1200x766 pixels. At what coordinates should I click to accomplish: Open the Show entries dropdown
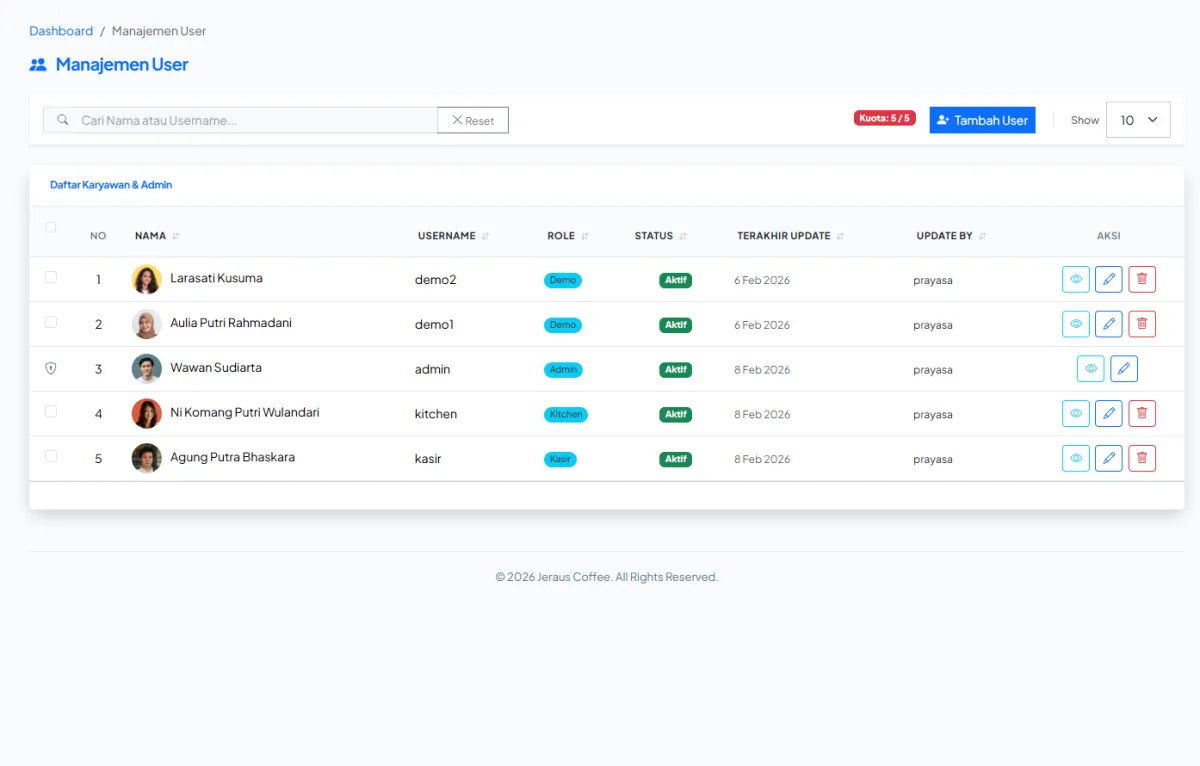[x=1138, y=120]
